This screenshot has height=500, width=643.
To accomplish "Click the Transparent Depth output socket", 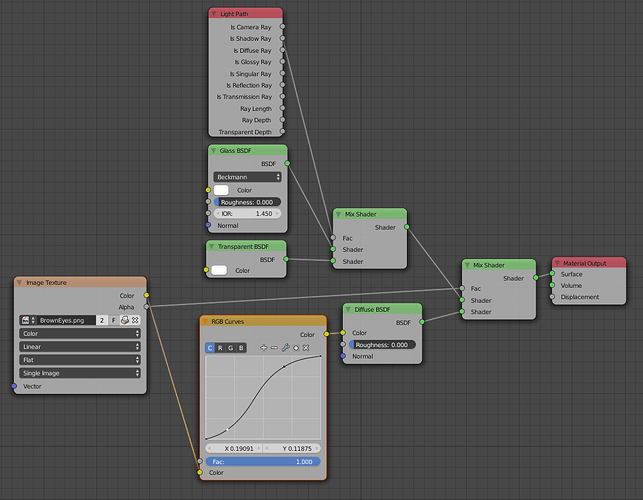I will 282,132.
